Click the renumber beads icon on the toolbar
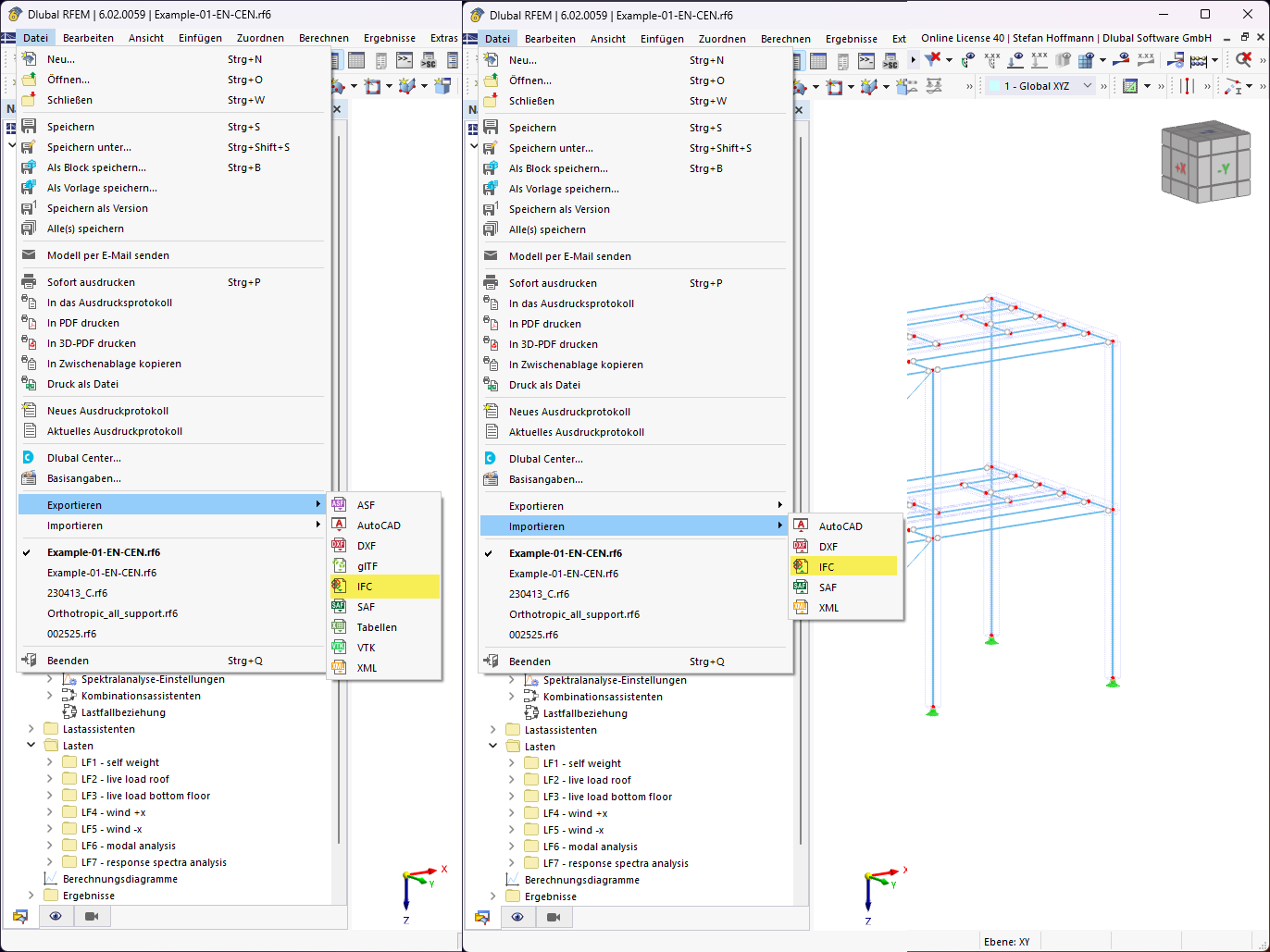This screenshot has height=952, width=1270. [x=1199, y=59]
